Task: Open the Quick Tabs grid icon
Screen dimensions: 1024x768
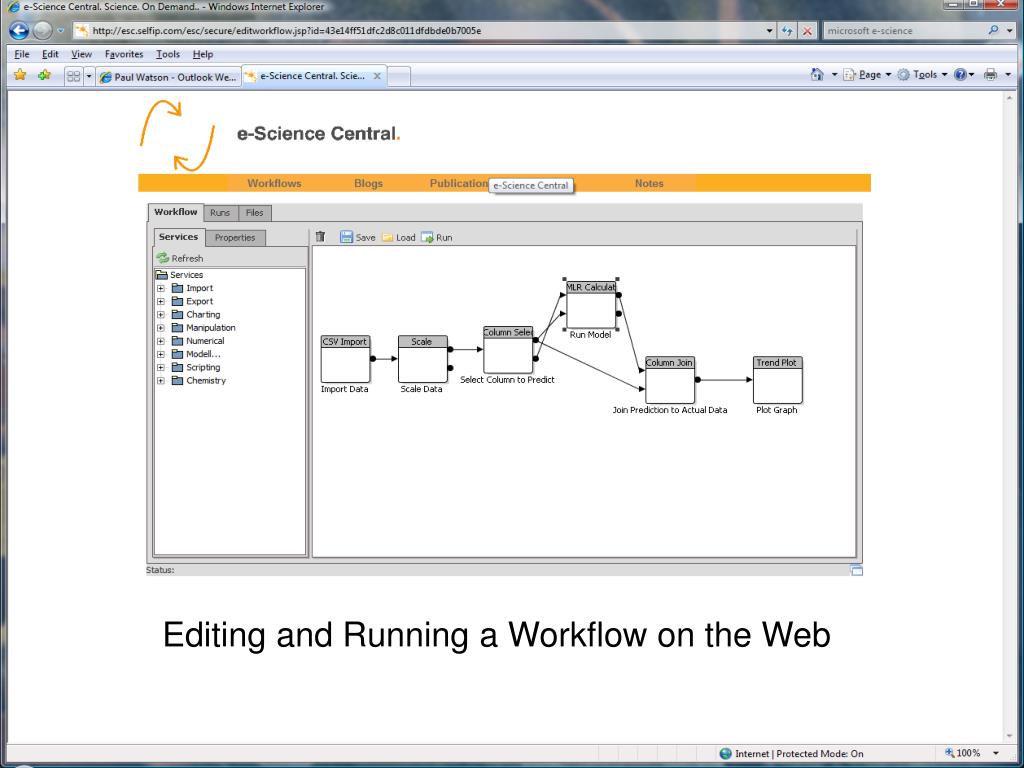Action: pos(73,76)
